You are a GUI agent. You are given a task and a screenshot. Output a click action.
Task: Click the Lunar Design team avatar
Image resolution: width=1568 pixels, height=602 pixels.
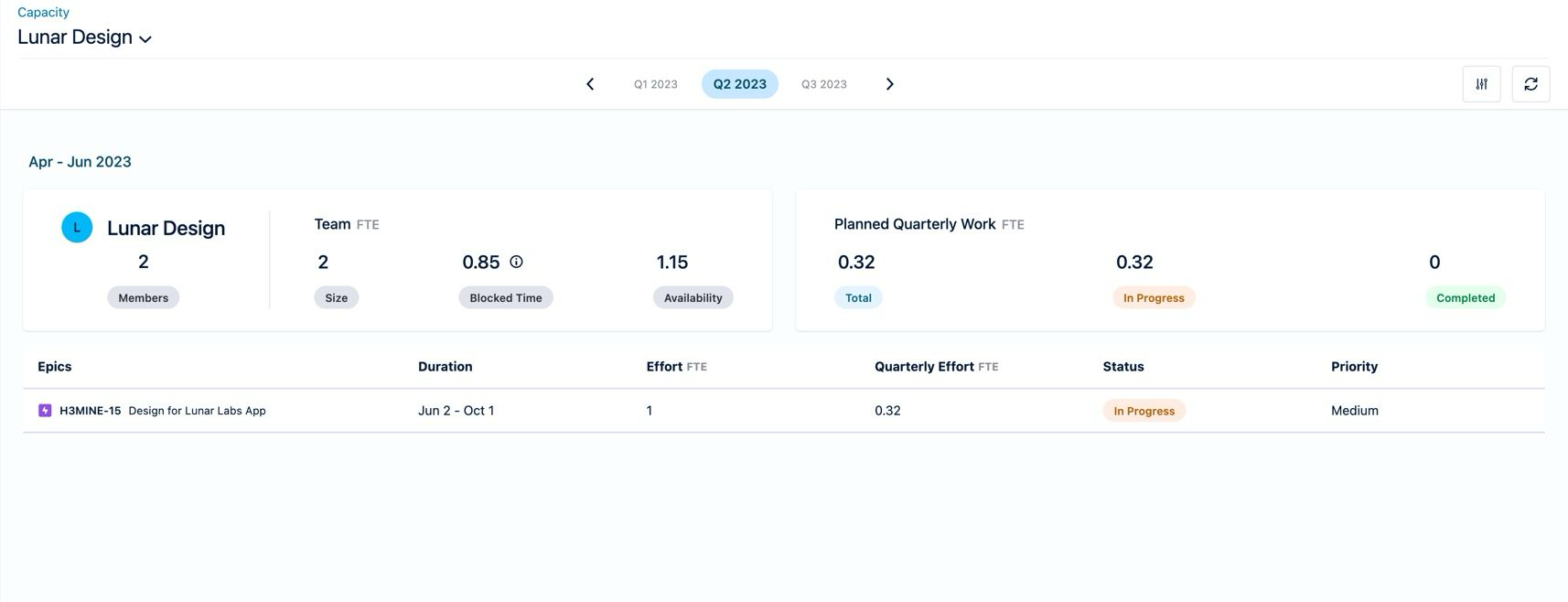[x=77, y=228]
